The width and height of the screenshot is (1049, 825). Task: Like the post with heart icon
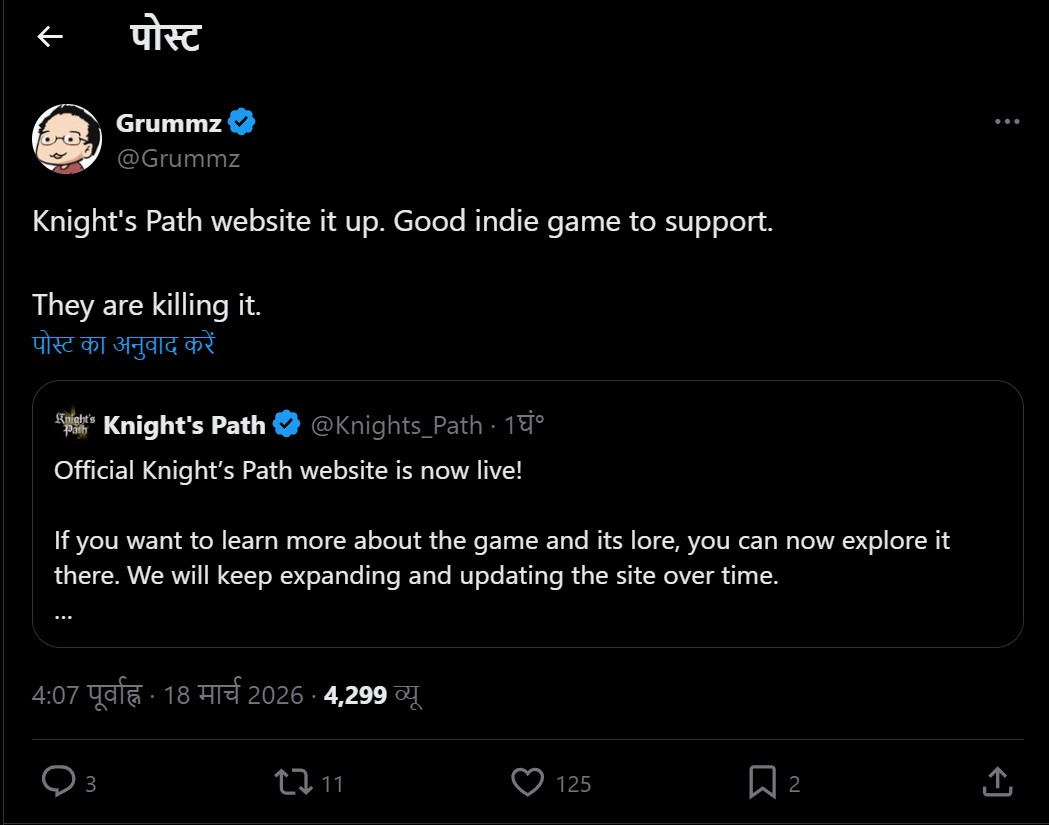click(x=528, y=782)
